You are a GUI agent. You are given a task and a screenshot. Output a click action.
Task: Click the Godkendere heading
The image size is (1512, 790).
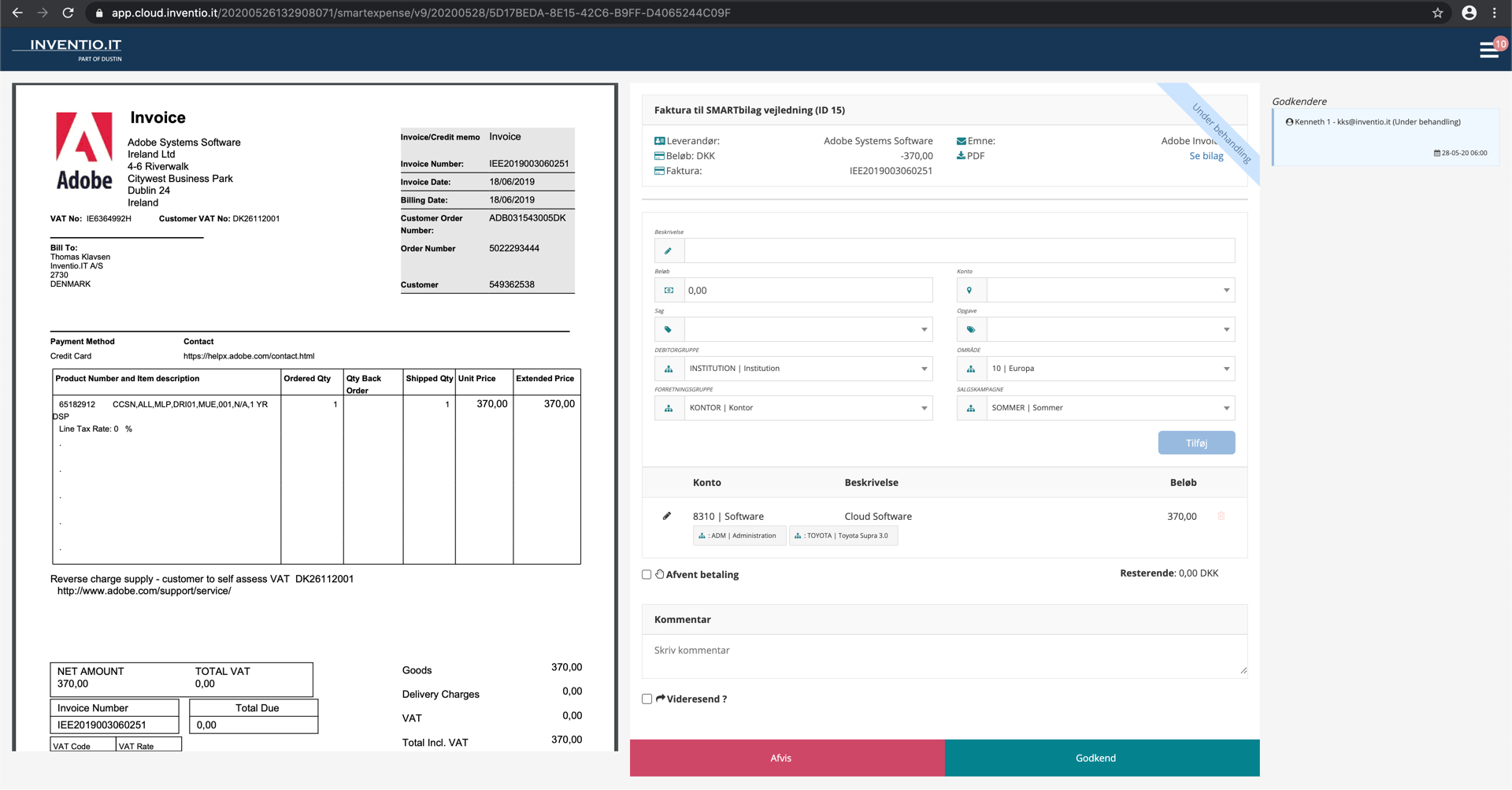coord(1299,101)
